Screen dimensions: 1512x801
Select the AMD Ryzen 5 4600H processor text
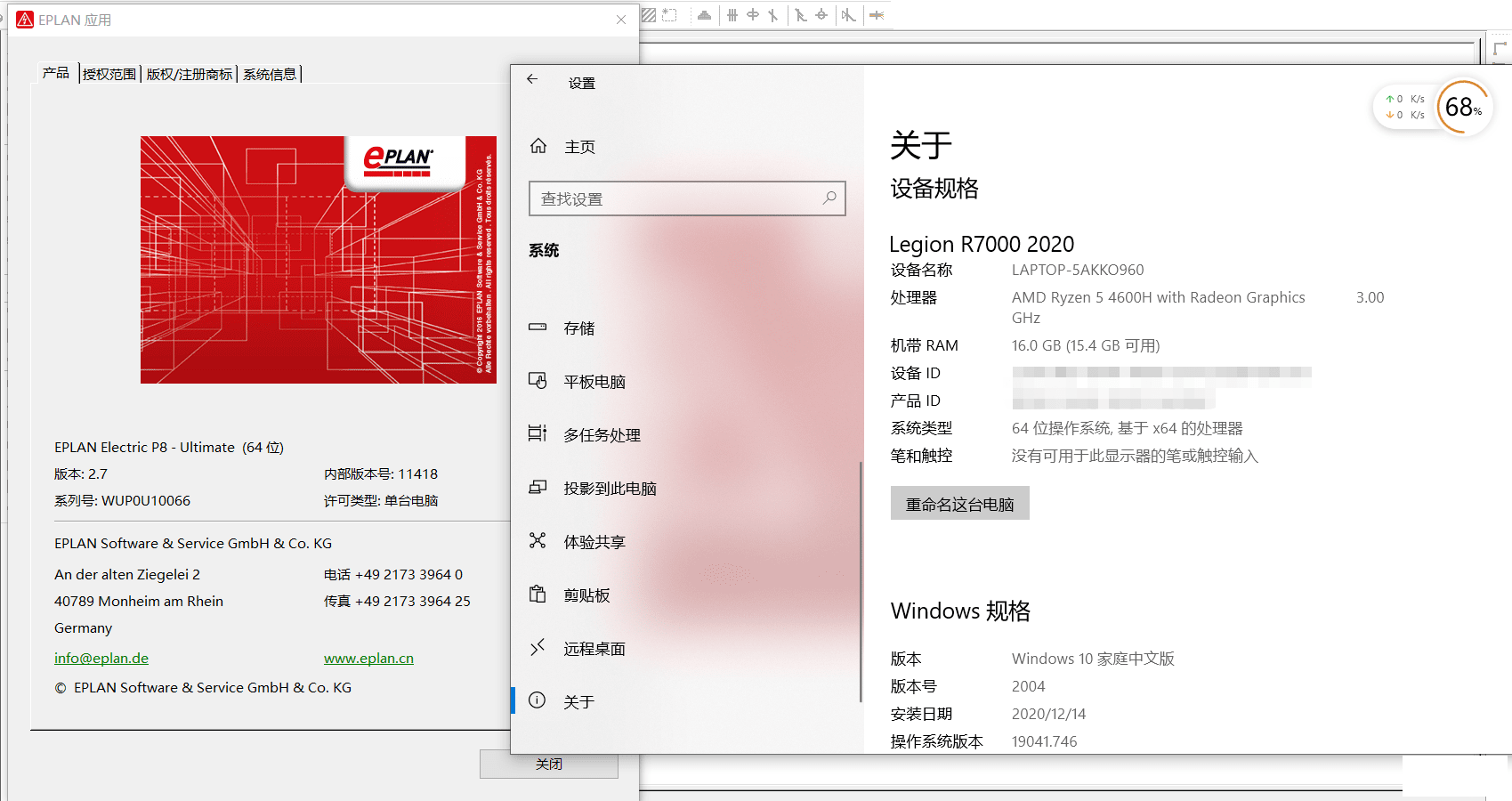pos(1159,297)
